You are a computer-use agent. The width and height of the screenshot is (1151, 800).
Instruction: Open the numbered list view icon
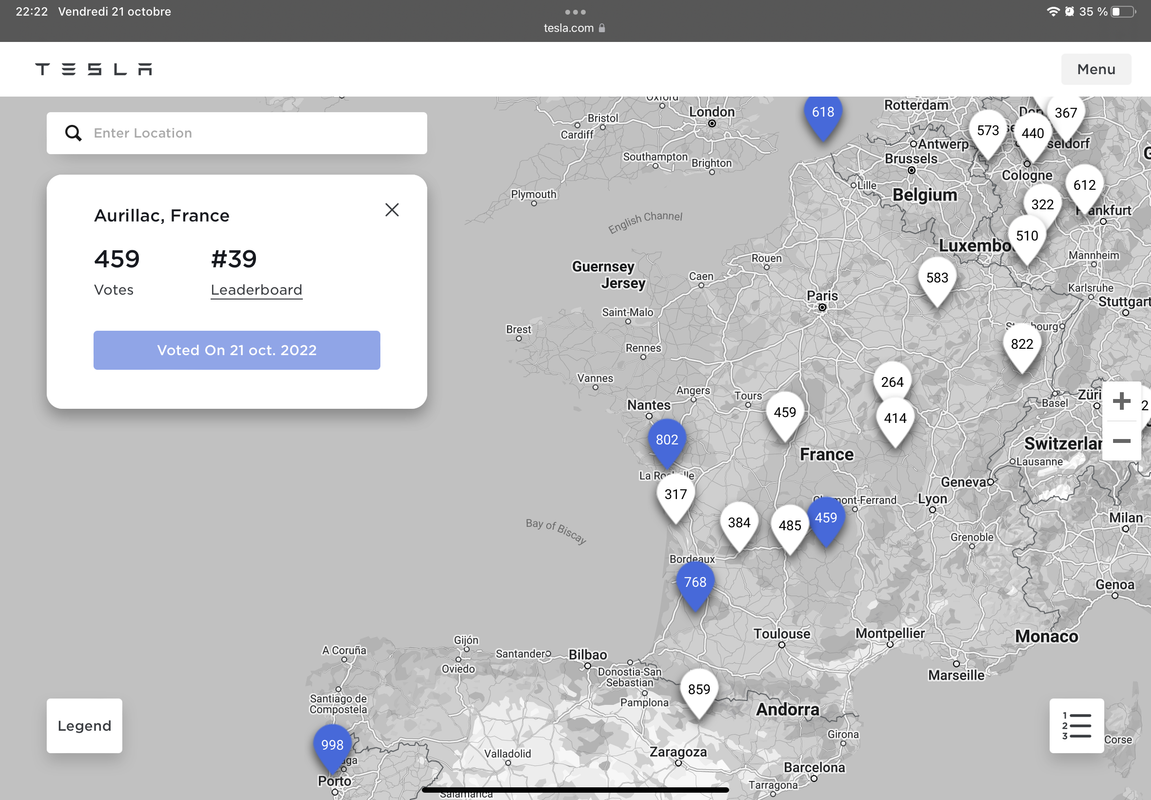(1077, 726)
